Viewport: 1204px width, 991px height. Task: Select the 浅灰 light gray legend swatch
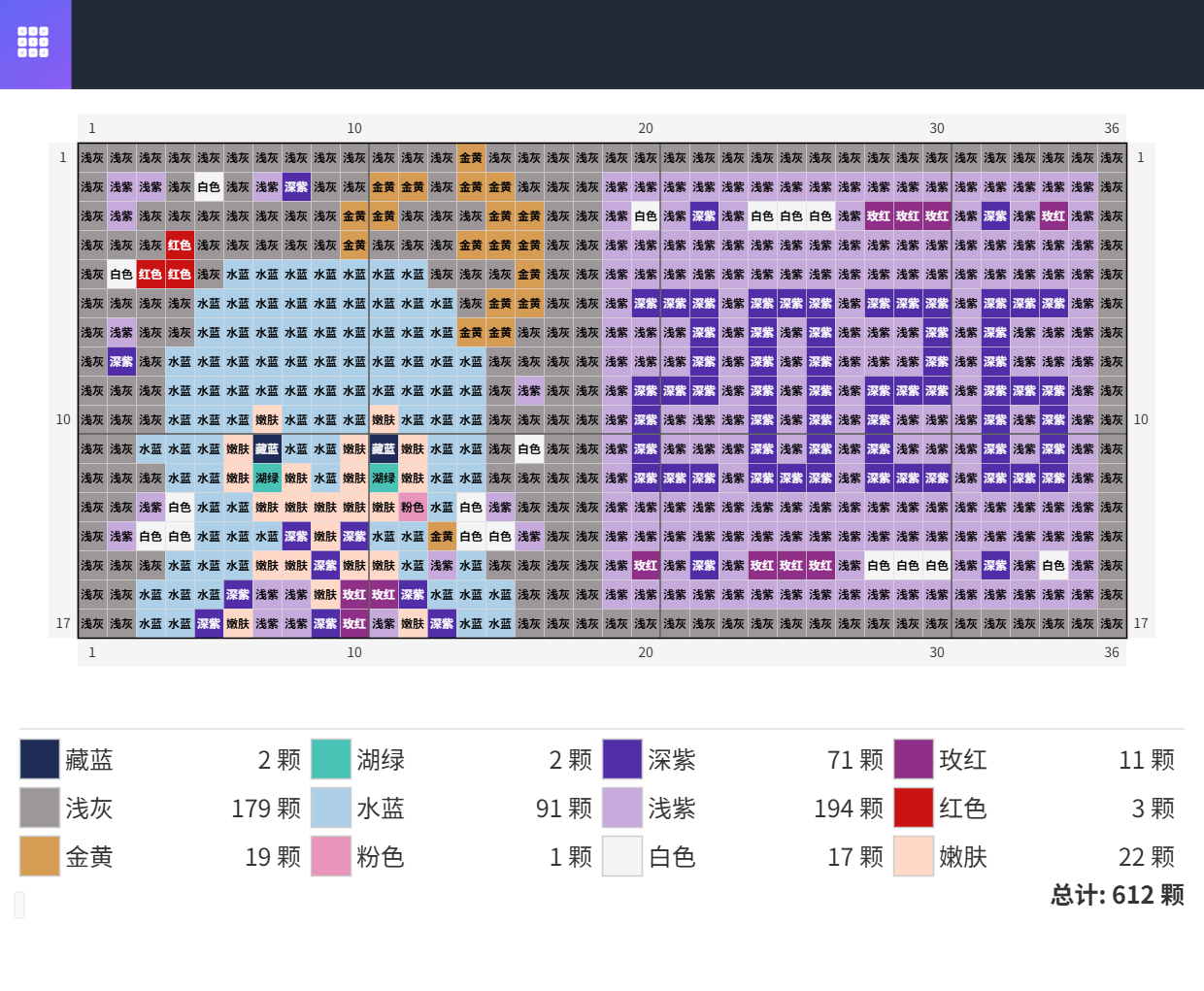click(40, 808)
